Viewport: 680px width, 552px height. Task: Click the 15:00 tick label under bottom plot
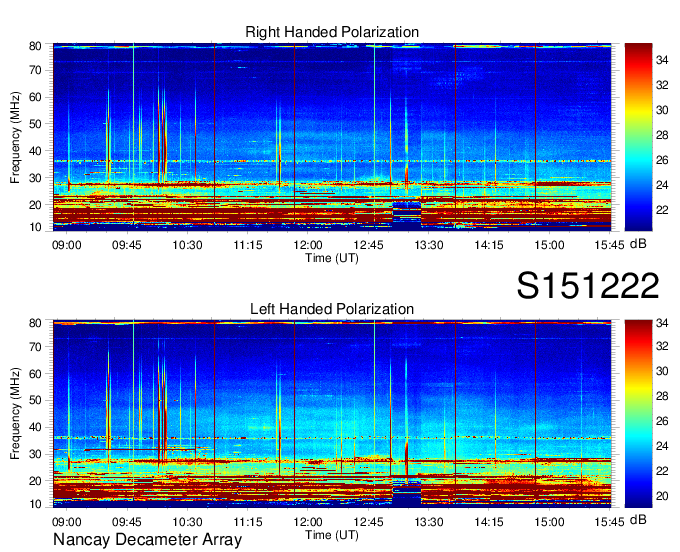[x=549, y=522]
